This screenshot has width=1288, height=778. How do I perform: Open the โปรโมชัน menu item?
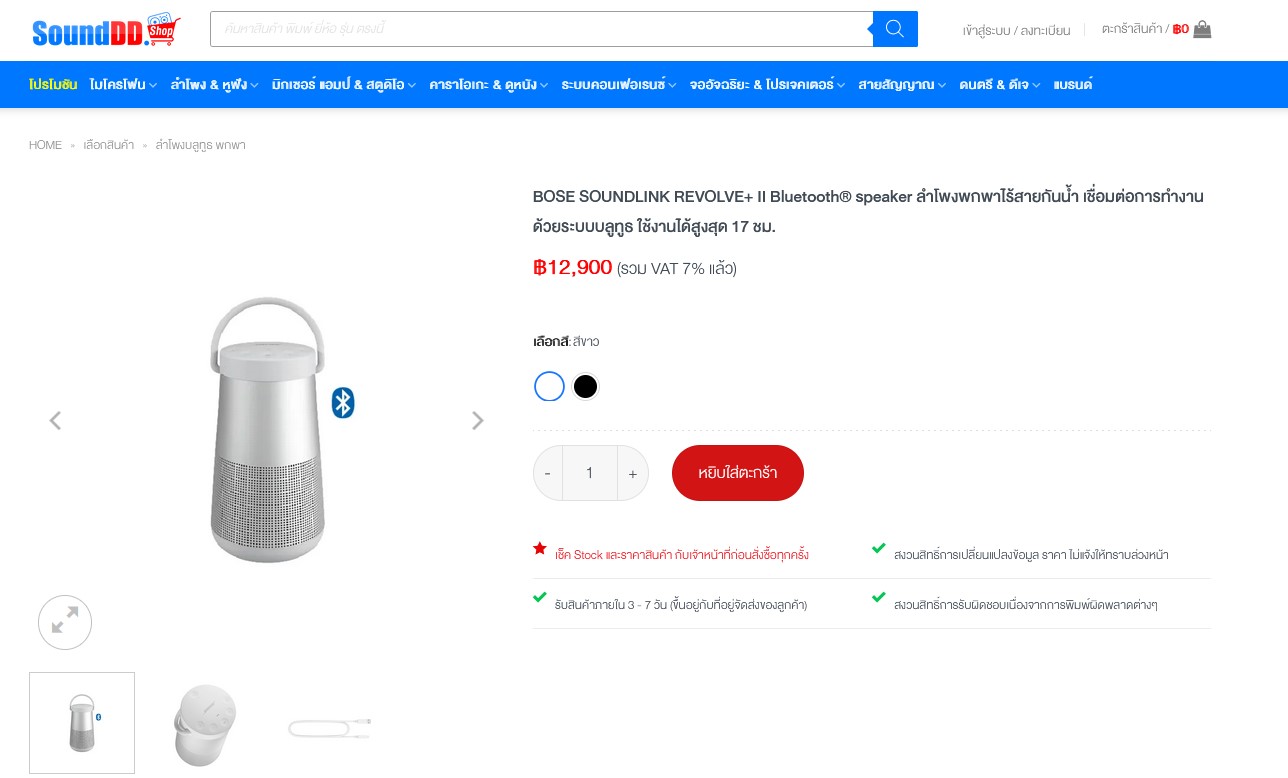click(53, 85)
